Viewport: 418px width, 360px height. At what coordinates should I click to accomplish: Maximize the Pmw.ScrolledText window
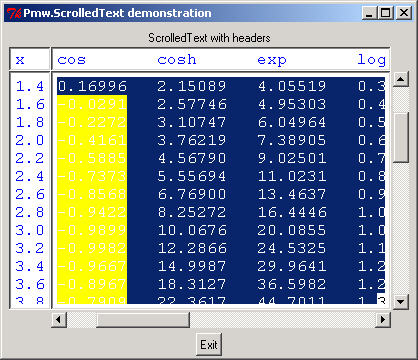[386, 13]
